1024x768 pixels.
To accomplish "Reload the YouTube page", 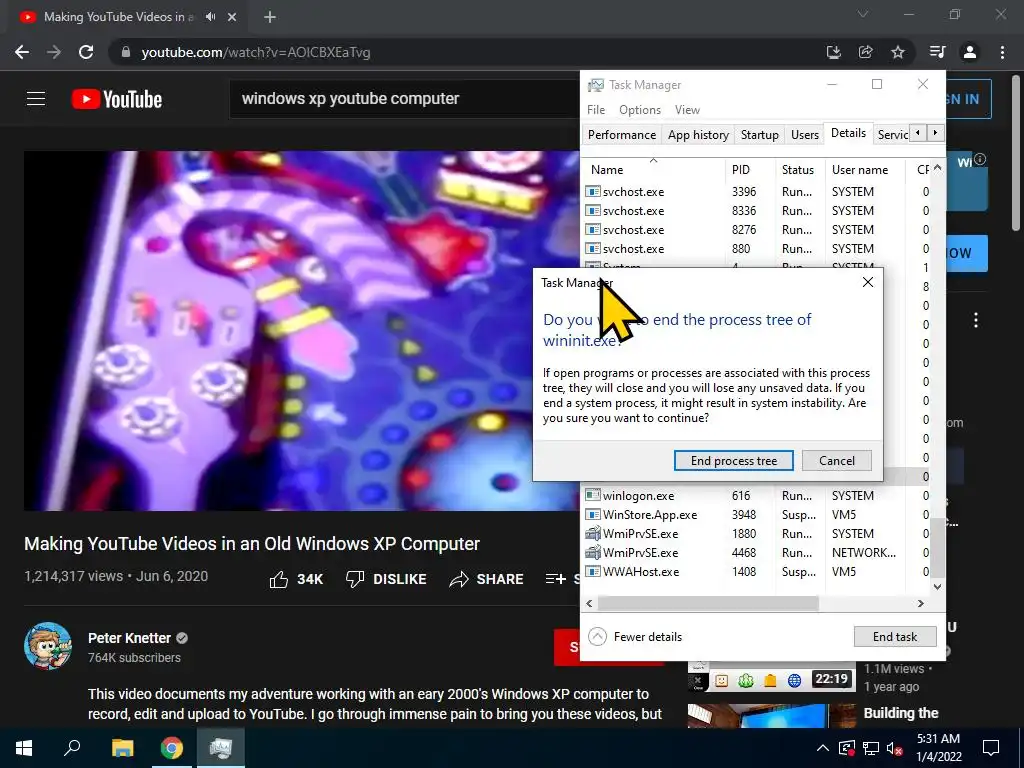I will pos(86,52).
